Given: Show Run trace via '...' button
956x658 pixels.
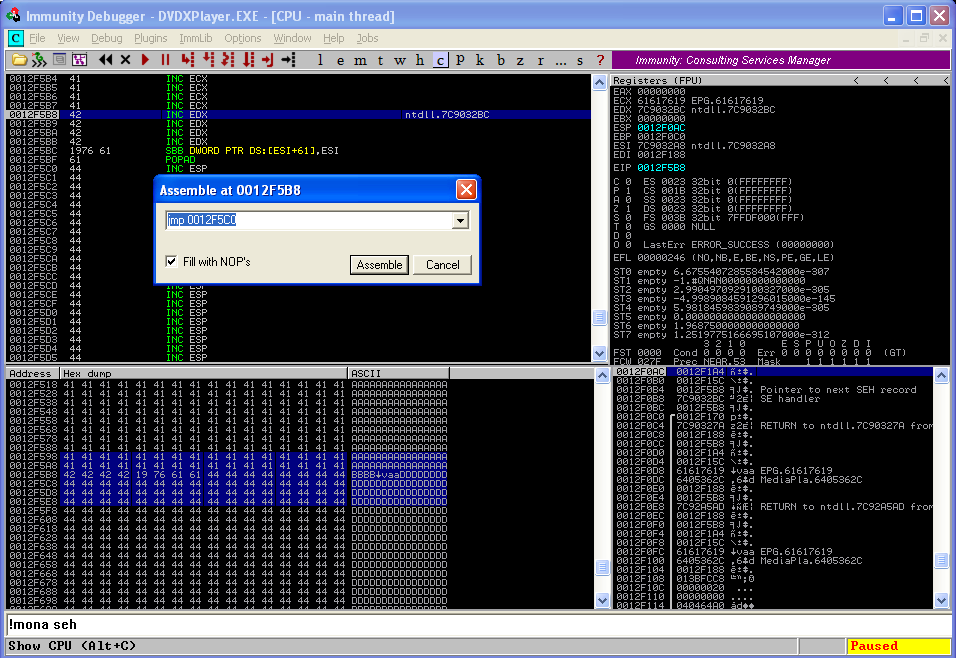Looking at the screenshot, I should pos(561,60).
